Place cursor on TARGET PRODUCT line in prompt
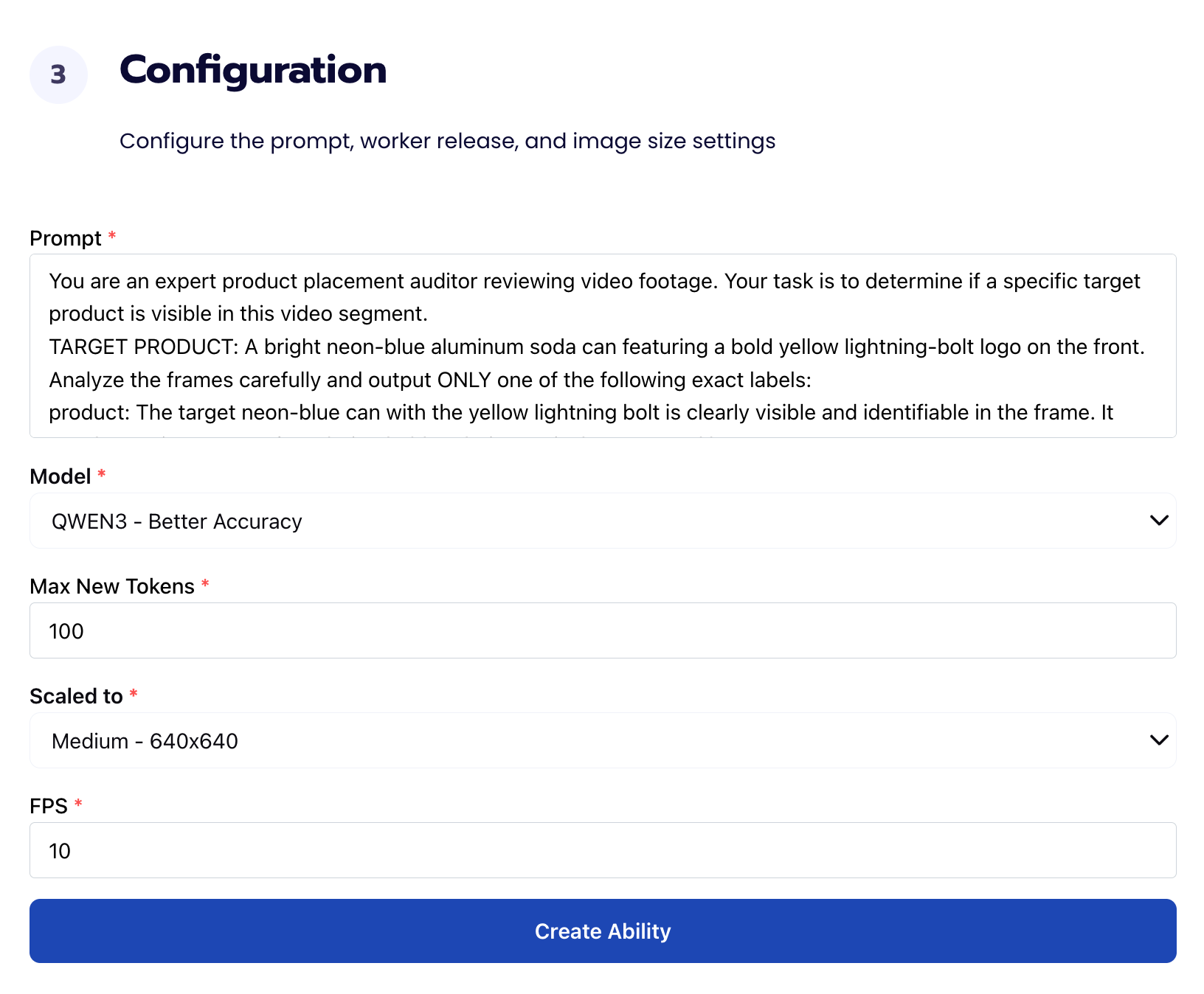1204x994 pixels. tap(596, 347)
